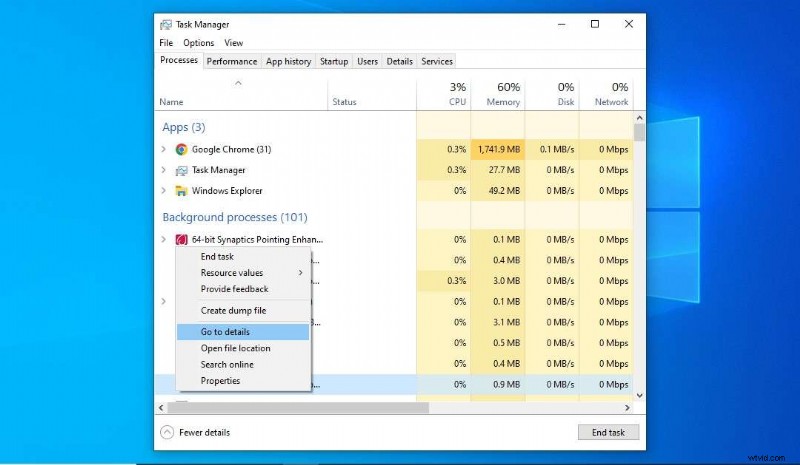Click the Fewer details circular arrow icon
This screenshot has width=800, height=465.
click(x=166, y=432)
